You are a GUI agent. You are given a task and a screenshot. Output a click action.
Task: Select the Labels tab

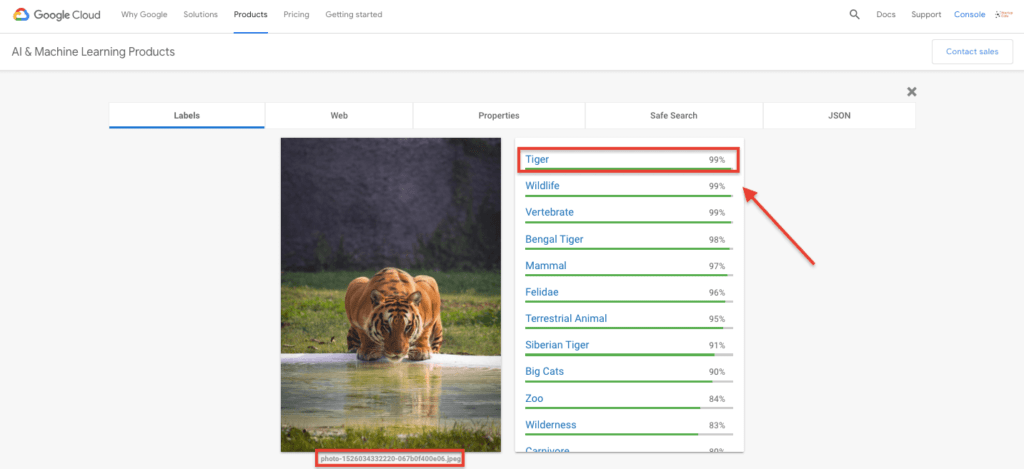(x=187, y=116)
